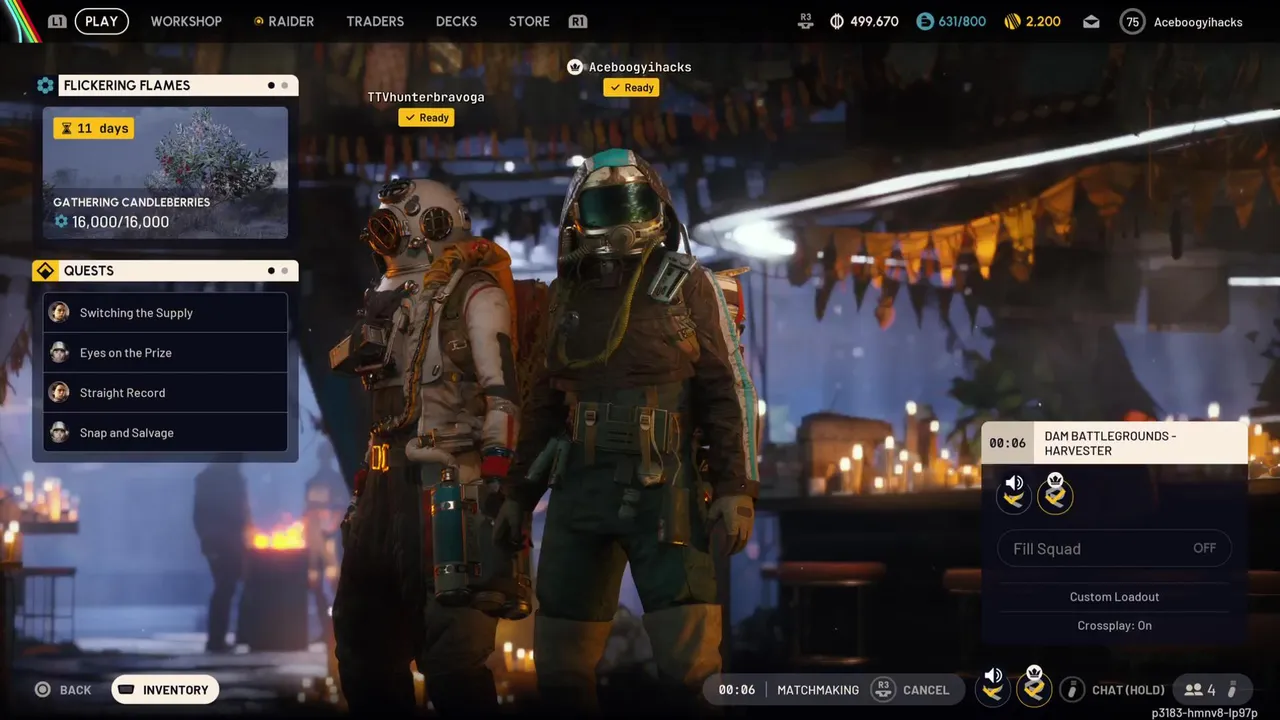Open CHAT (HOLD) option
Viewport: 1280px width, 720px height.
pyautogui.click(x=1128, y=690)
